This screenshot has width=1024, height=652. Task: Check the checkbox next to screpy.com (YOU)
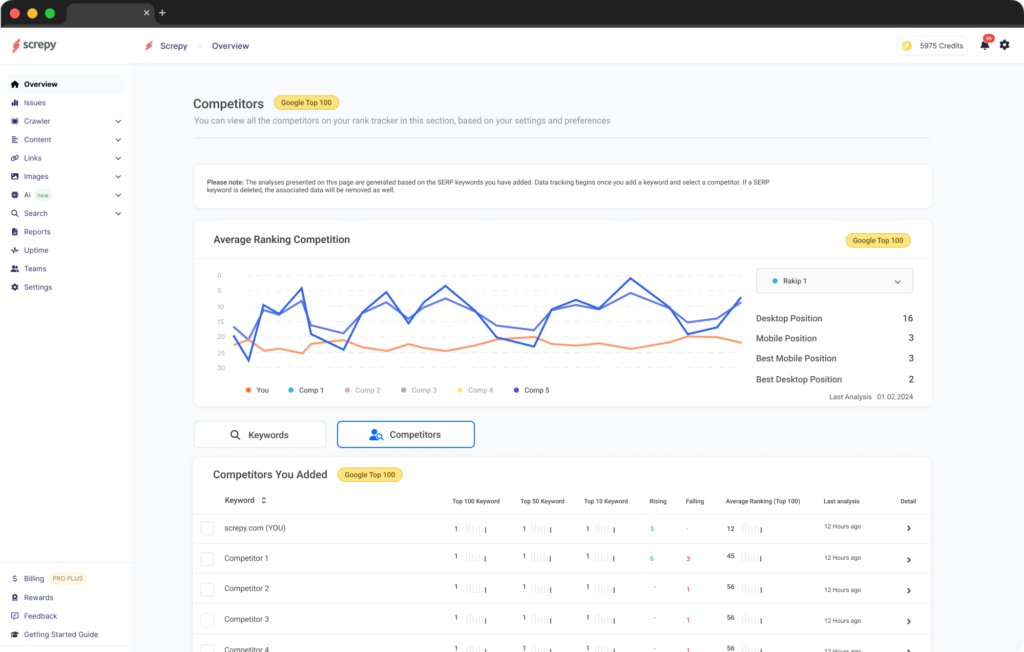tap(207, 527)
